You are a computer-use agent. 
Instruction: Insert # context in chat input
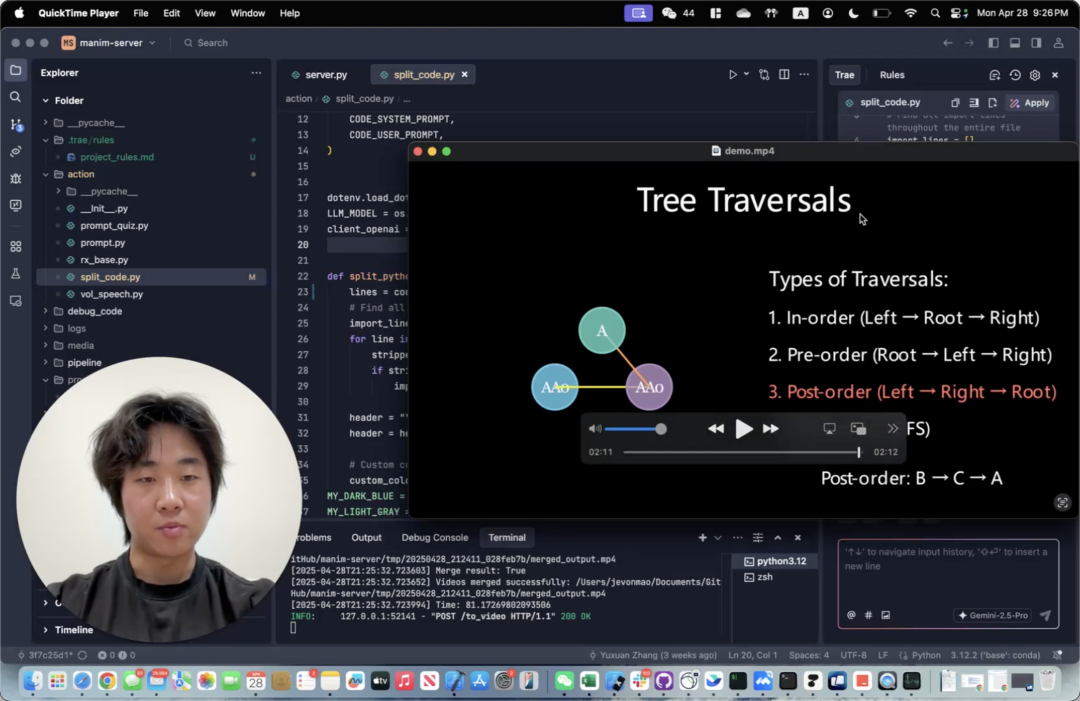pyautogui.click(x=869, y=615)
